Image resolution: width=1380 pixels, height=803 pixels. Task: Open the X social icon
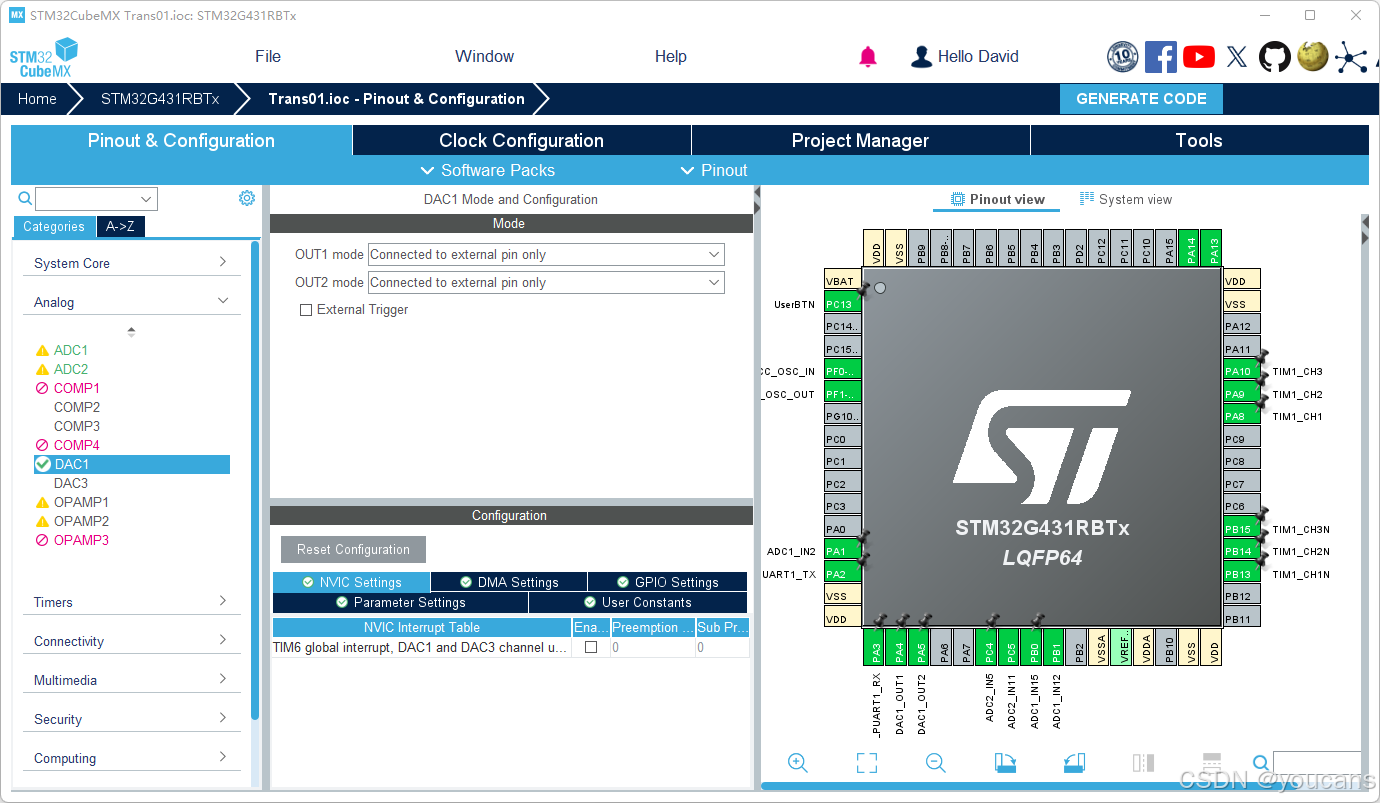(1237, 57)
